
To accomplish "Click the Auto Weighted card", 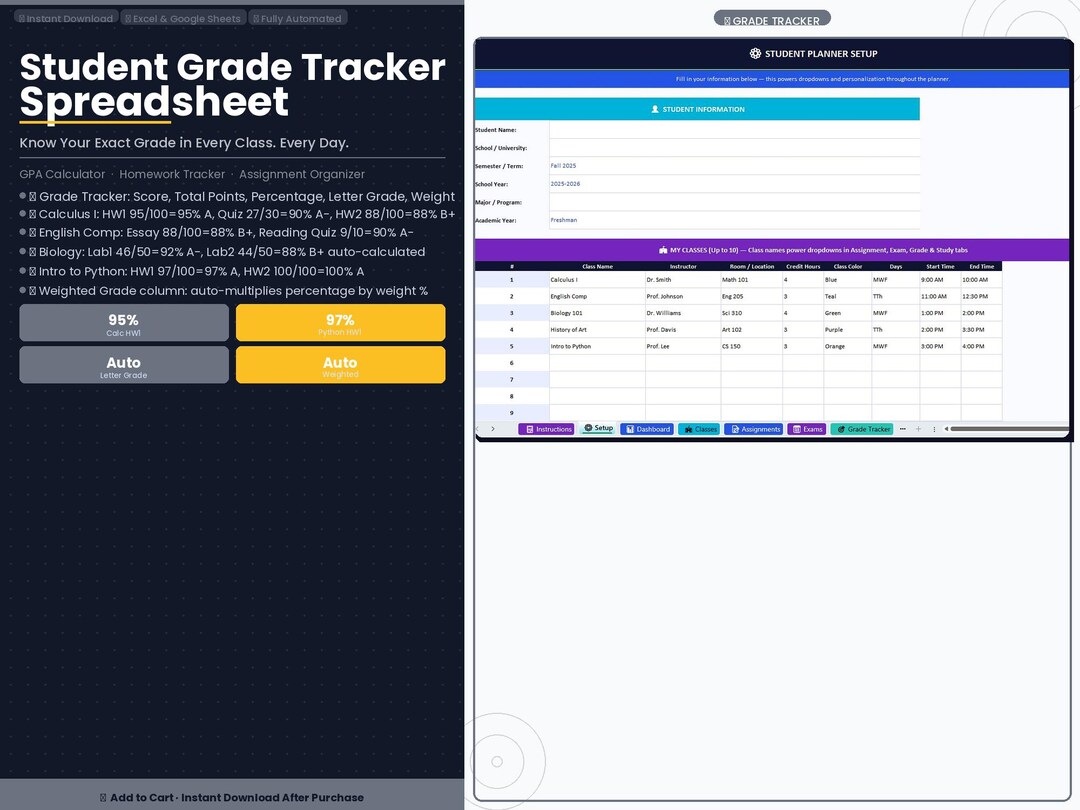I will coord(340,365).
